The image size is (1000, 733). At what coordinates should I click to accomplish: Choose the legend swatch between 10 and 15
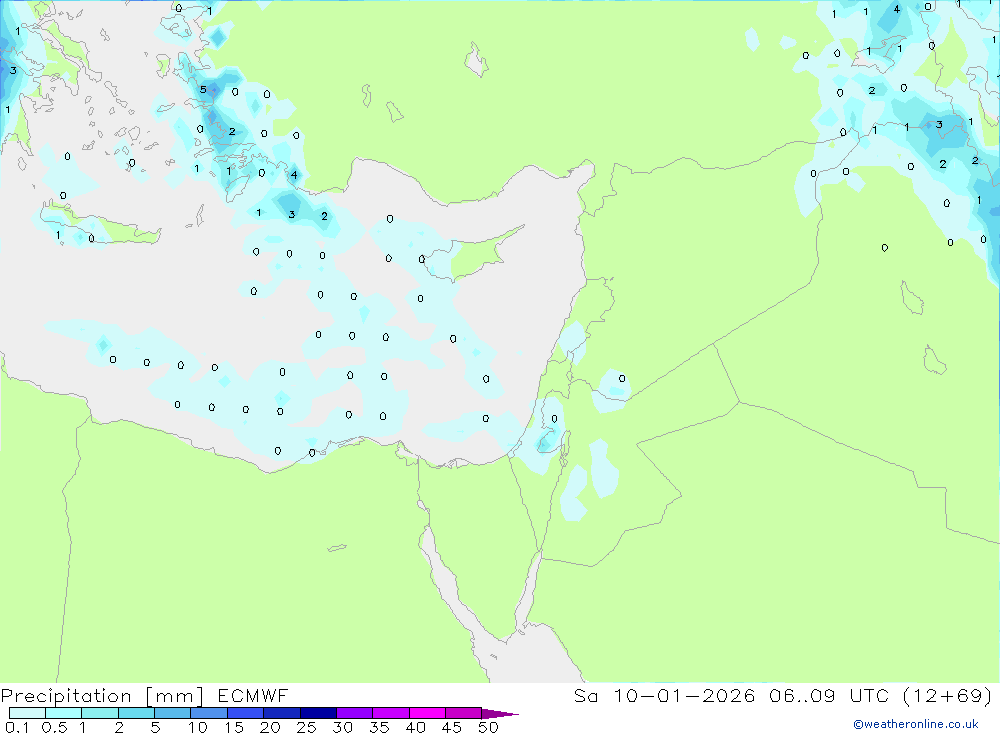pyautogui.click(x=209, y=713)
